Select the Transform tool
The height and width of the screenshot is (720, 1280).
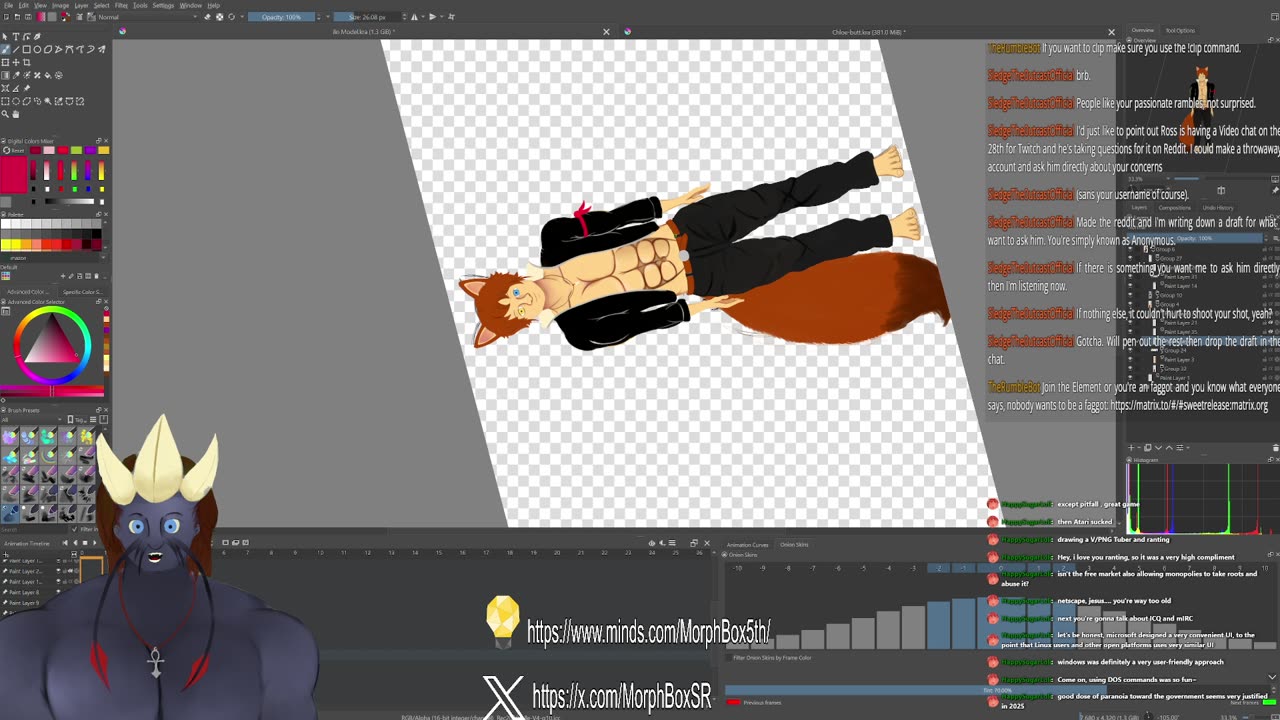(5, 62)
